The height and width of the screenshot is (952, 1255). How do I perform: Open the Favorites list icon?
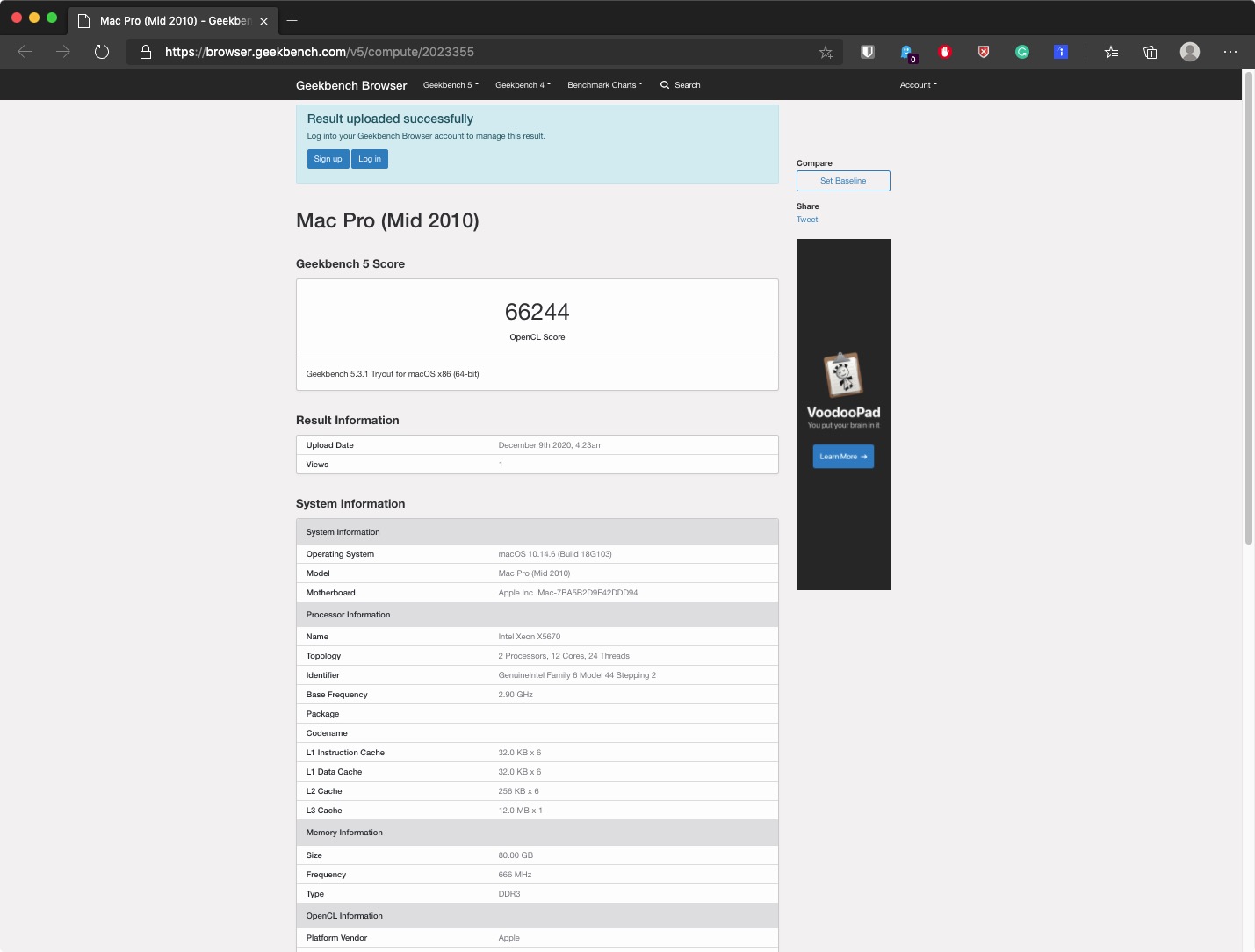tap(1111, 52)
